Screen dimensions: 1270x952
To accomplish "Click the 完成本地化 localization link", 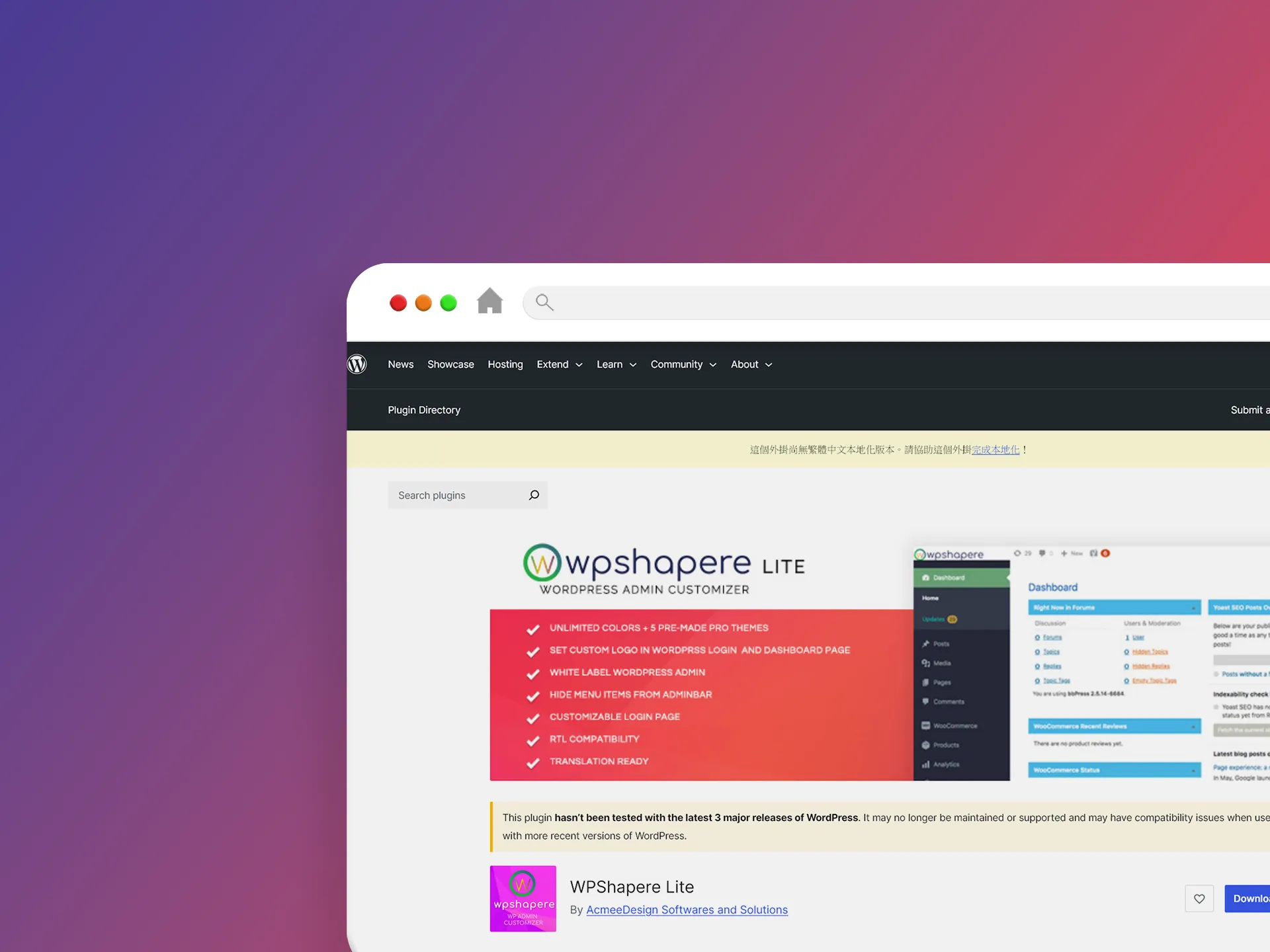I will pyautogui.click(x=995, y=450).
